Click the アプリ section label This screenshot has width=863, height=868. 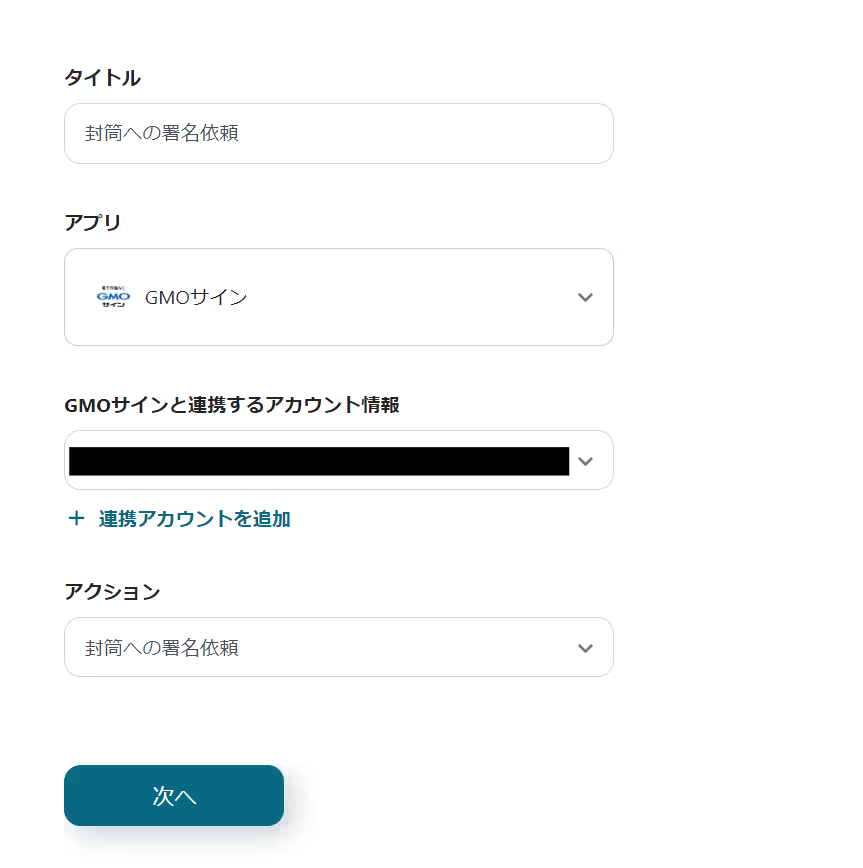coord(92,223)
